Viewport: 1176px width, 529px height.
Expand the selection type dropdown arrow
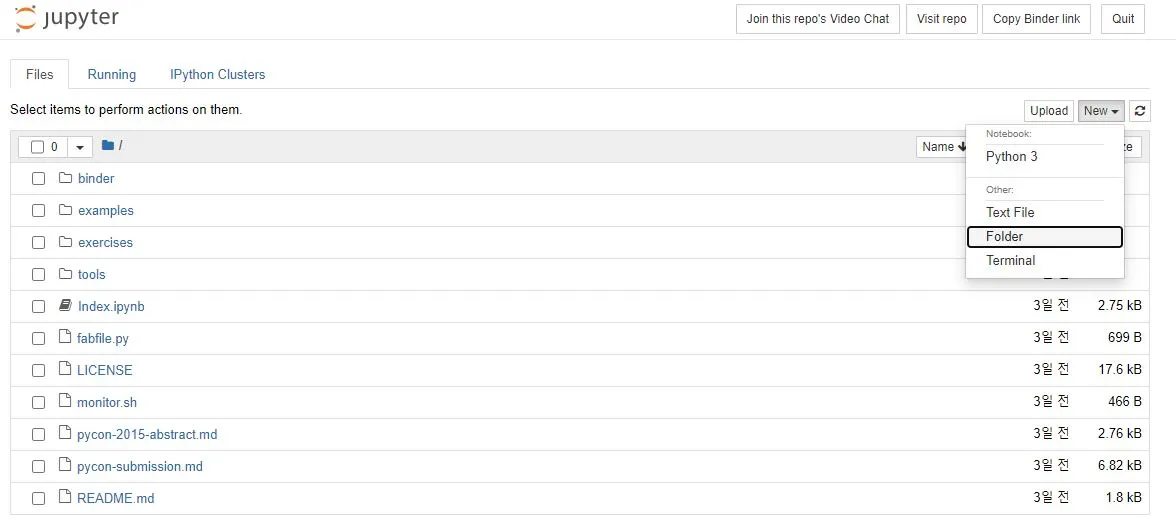coord(80,147)
